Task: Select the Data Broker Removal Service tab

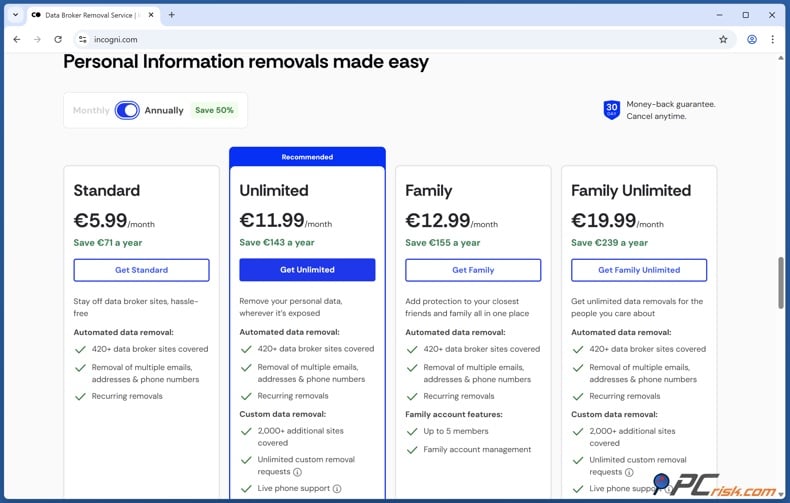Action: click(x=93, y=15)
